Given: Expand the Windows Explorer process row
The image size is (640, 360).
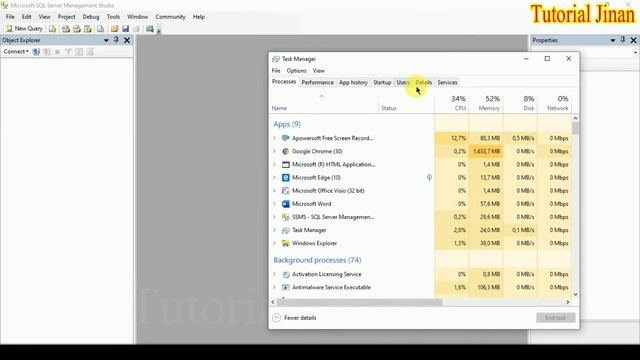Looking at the screenshot, I should coord(275,243).
